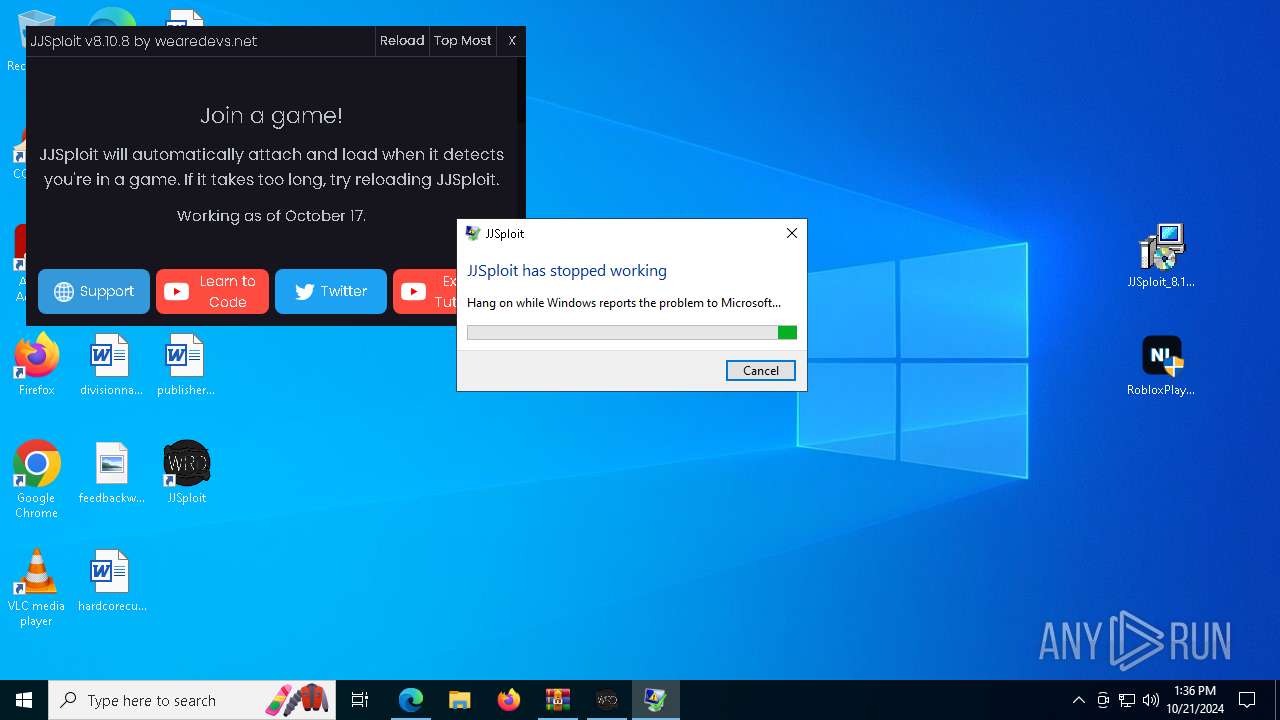1280x720 pixels.
Task: Click the JJSploit crash dialog title icon
Action: 473,233
